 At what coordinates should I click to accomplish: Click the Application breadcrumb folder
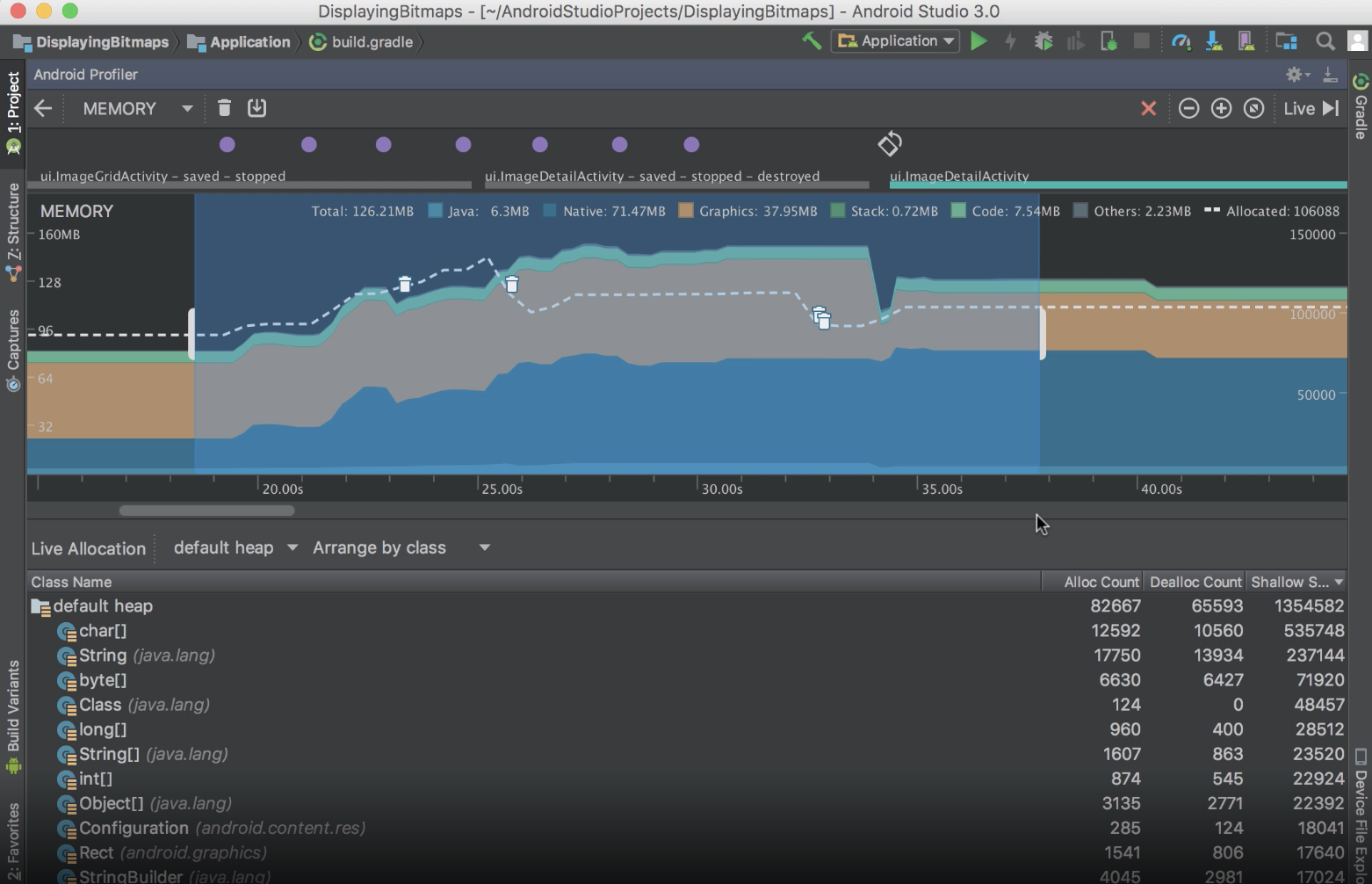point(239,41)
